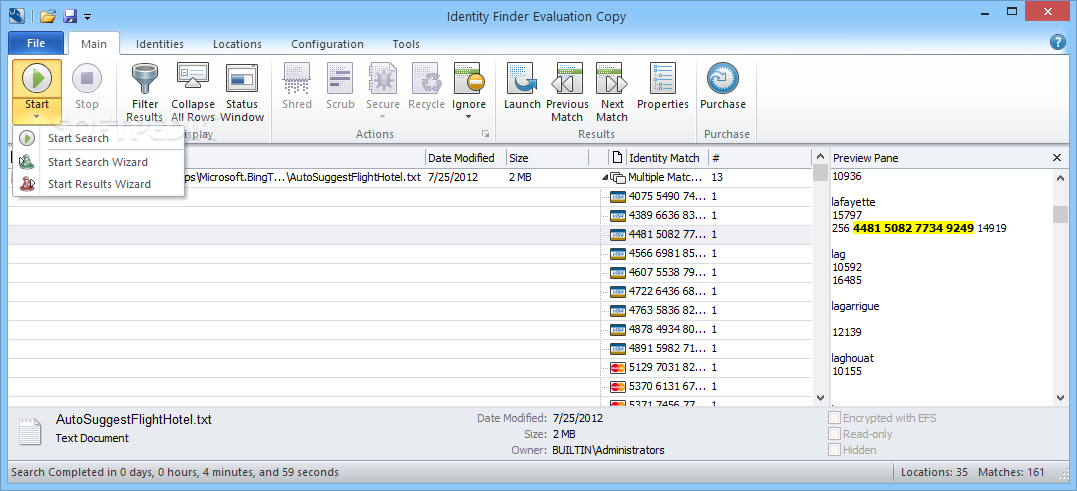The image size is (1077, 491).
Task: Switch to the Locations tab
Action: [x=237, y=44]
